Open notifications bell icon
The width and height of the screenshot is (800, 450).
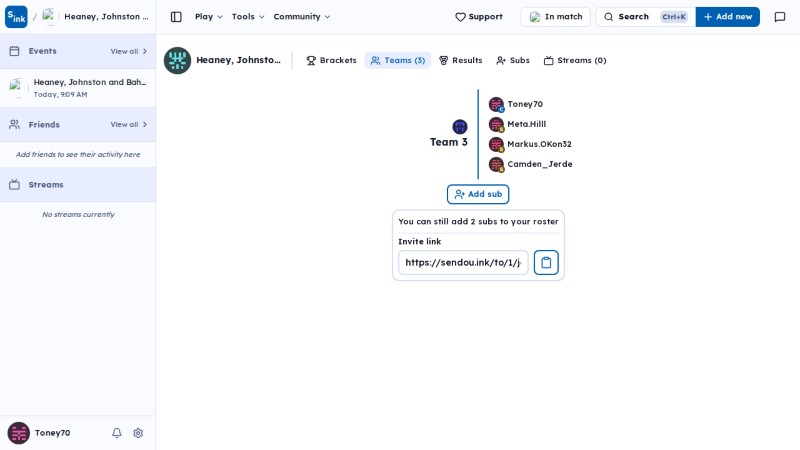[x=117, y=433]
